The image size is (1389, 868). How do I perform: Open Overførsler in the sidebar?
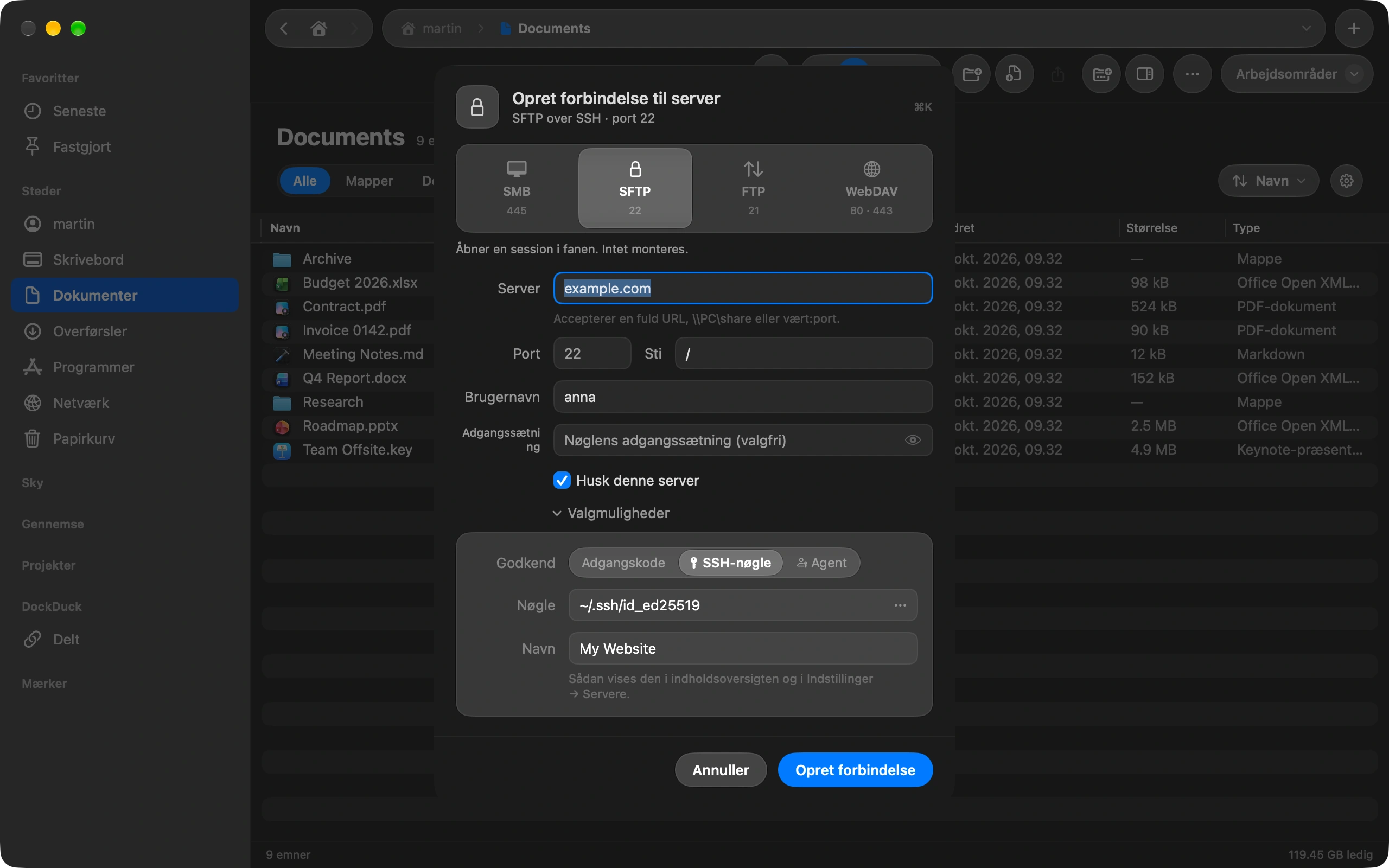click(125, 331)
